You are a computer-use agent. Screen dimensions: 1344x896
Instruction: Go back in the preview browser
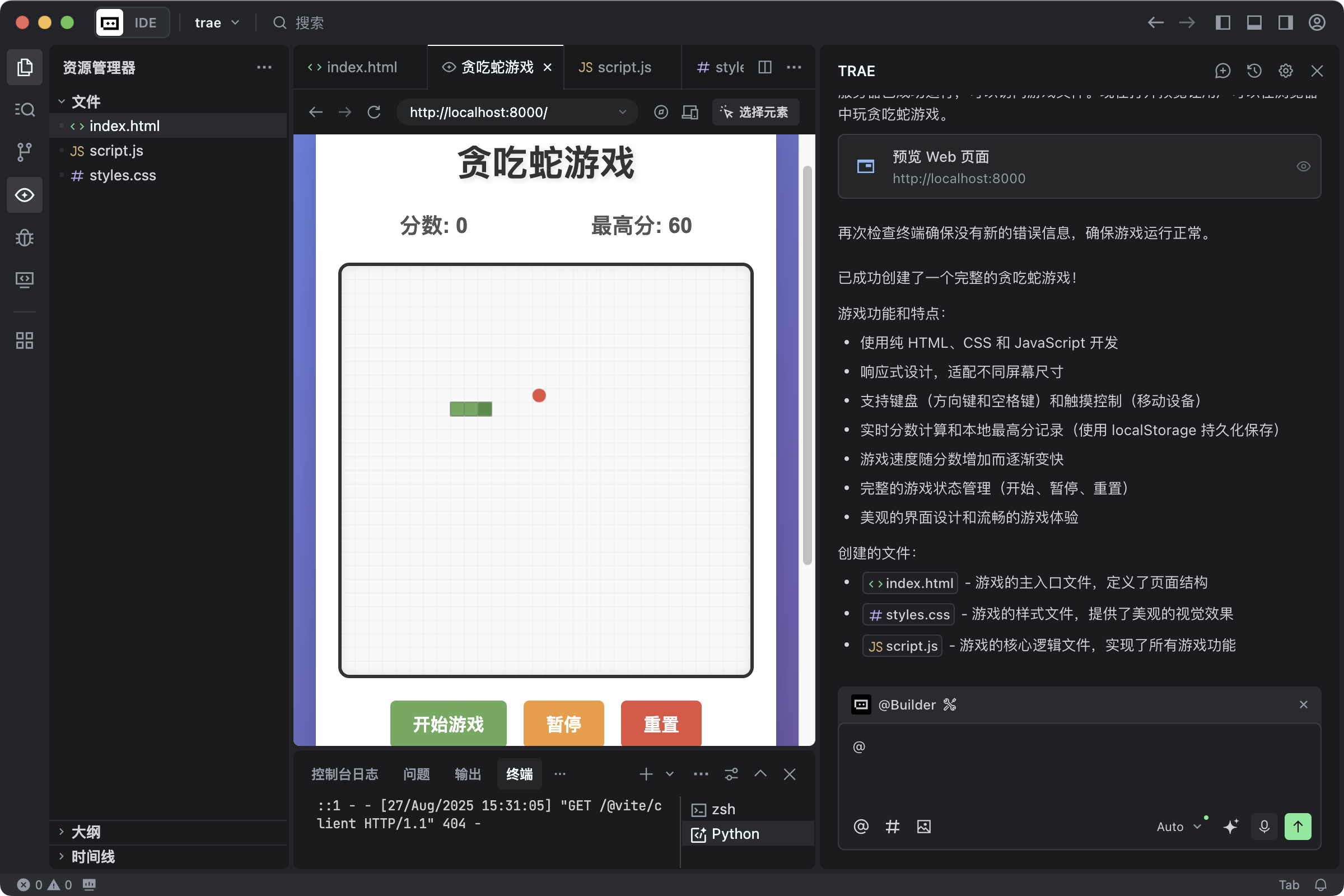316,112
